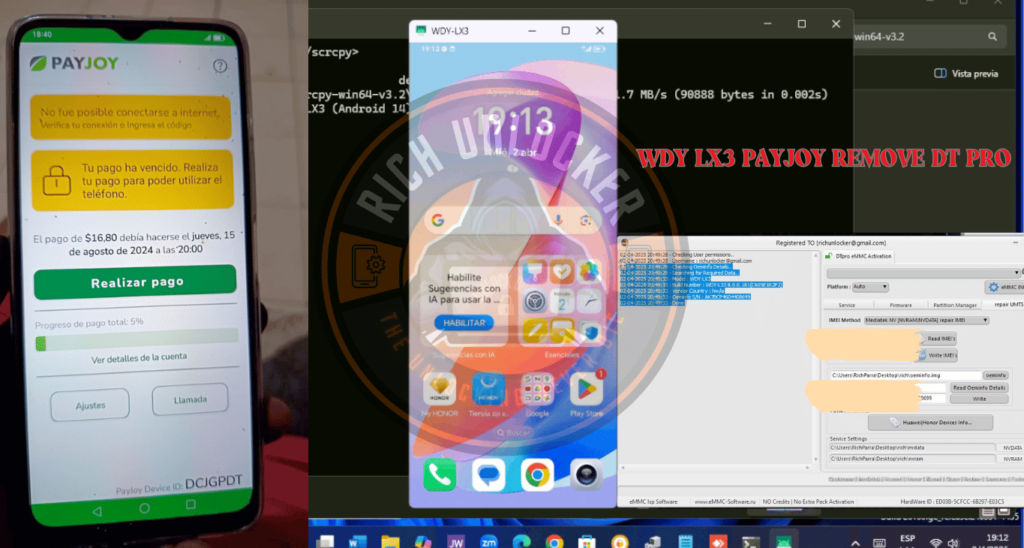Screen dimensions: 1024x548
Task: Switch to the Partition Manager tab
Action: coord(954,305)
